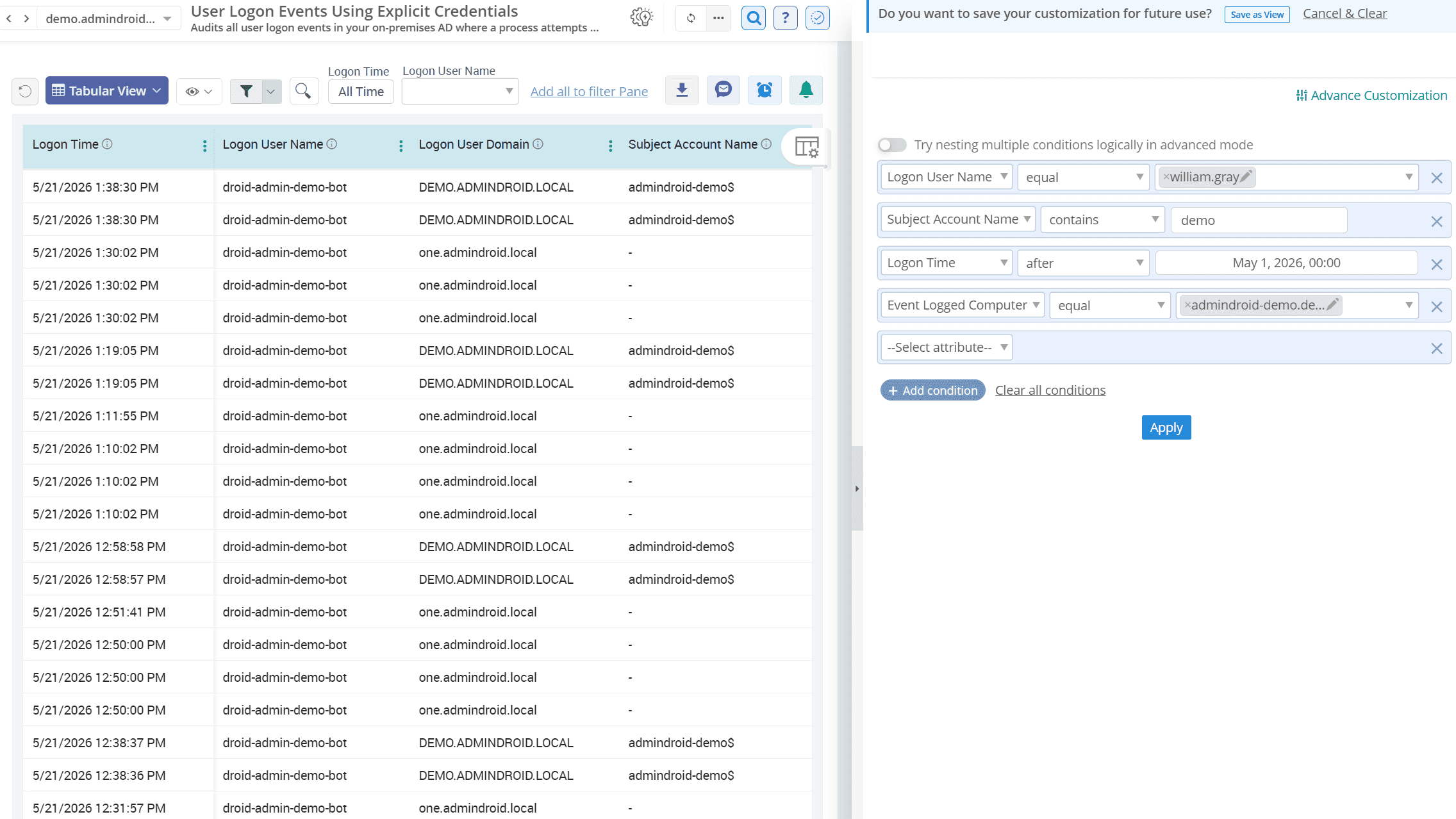1456x819 pixels.
Task: Open Logon User Name filter dropdown
Action: pos(459,91)
